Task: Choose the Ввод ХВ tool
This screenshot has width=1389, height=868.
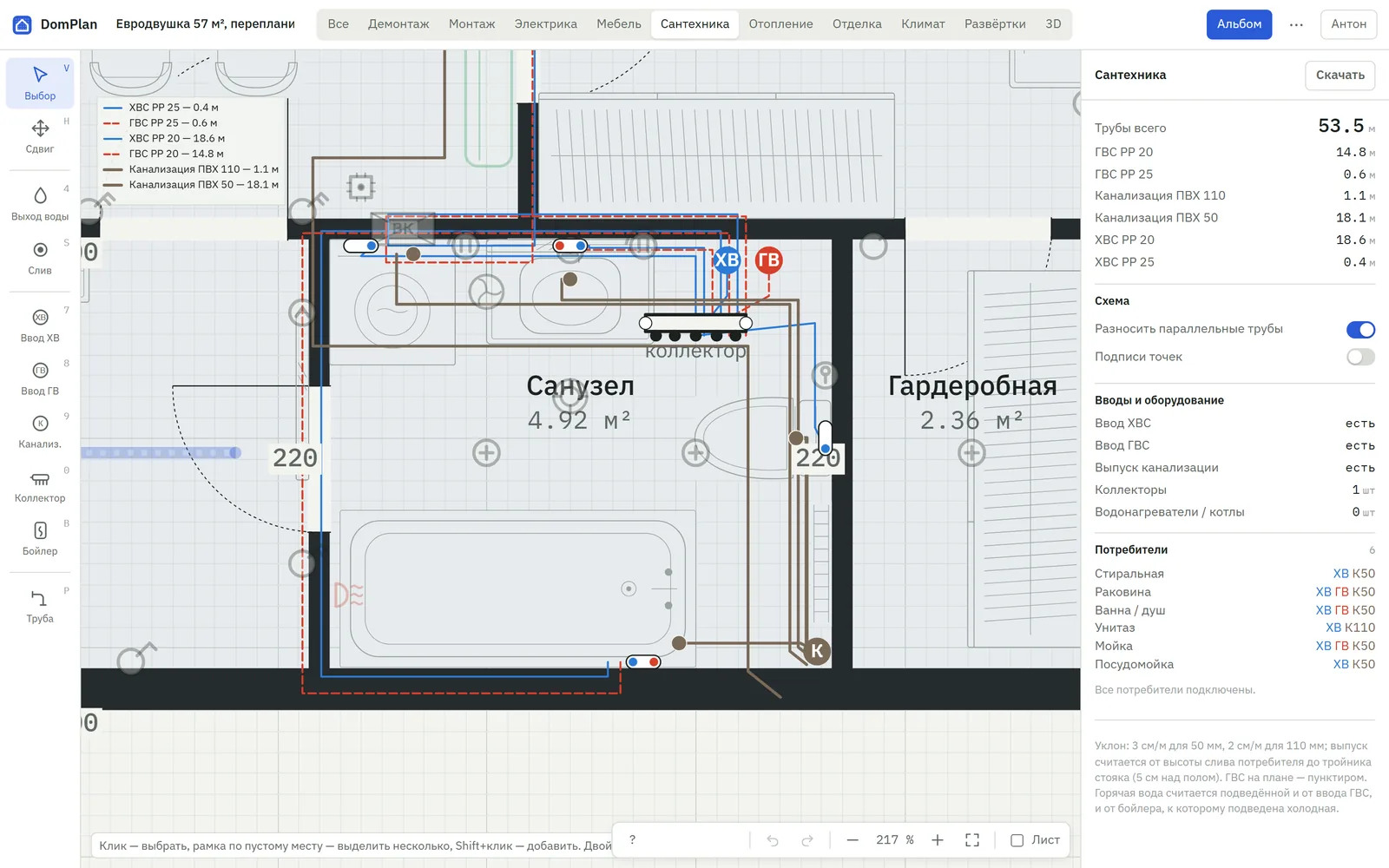Action: pos(40,325)
